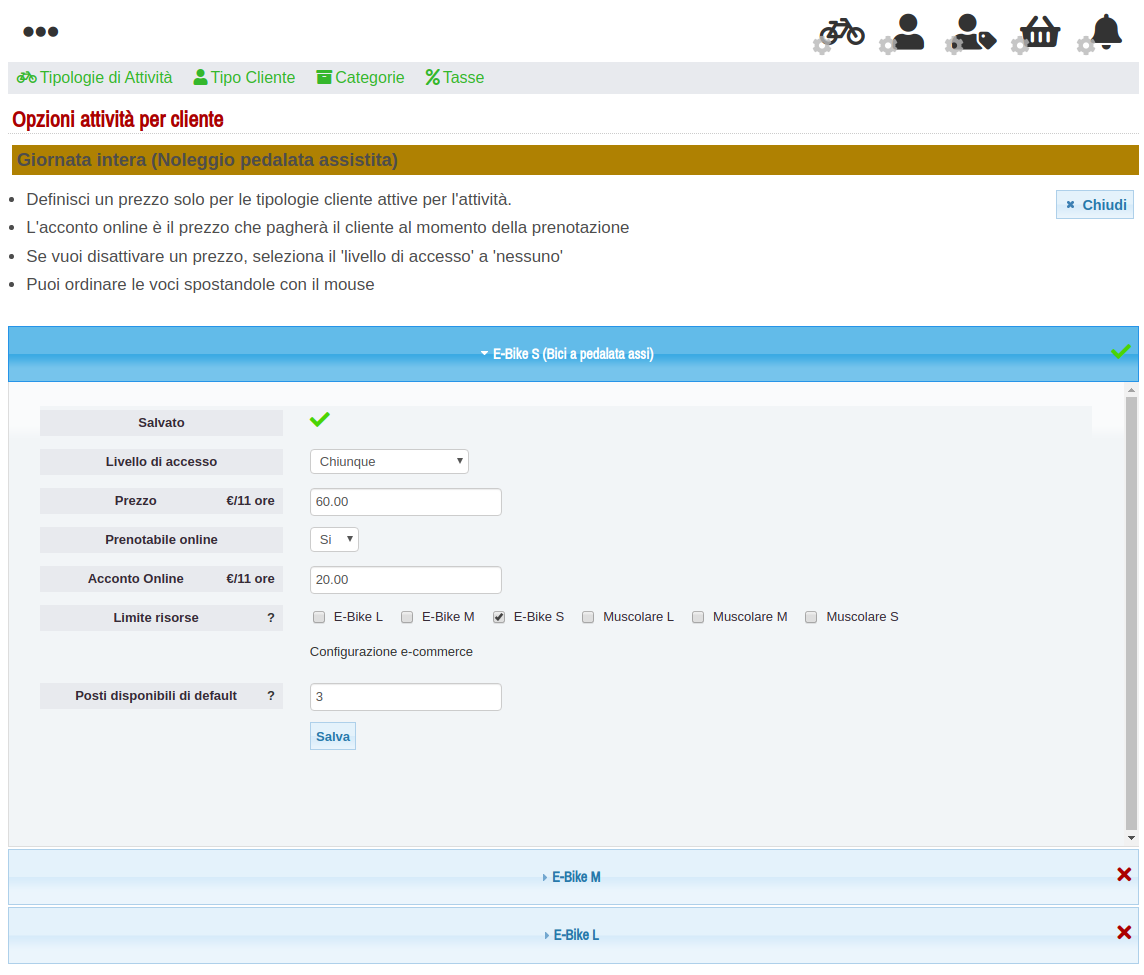
Task: Open customer tag settings icon
Action: (x=972, y=32)
